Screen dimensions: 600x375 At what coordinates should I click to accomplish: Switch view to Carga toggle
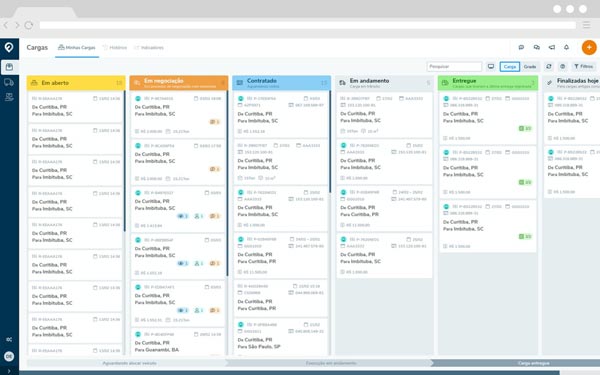(x=510, y=67)
